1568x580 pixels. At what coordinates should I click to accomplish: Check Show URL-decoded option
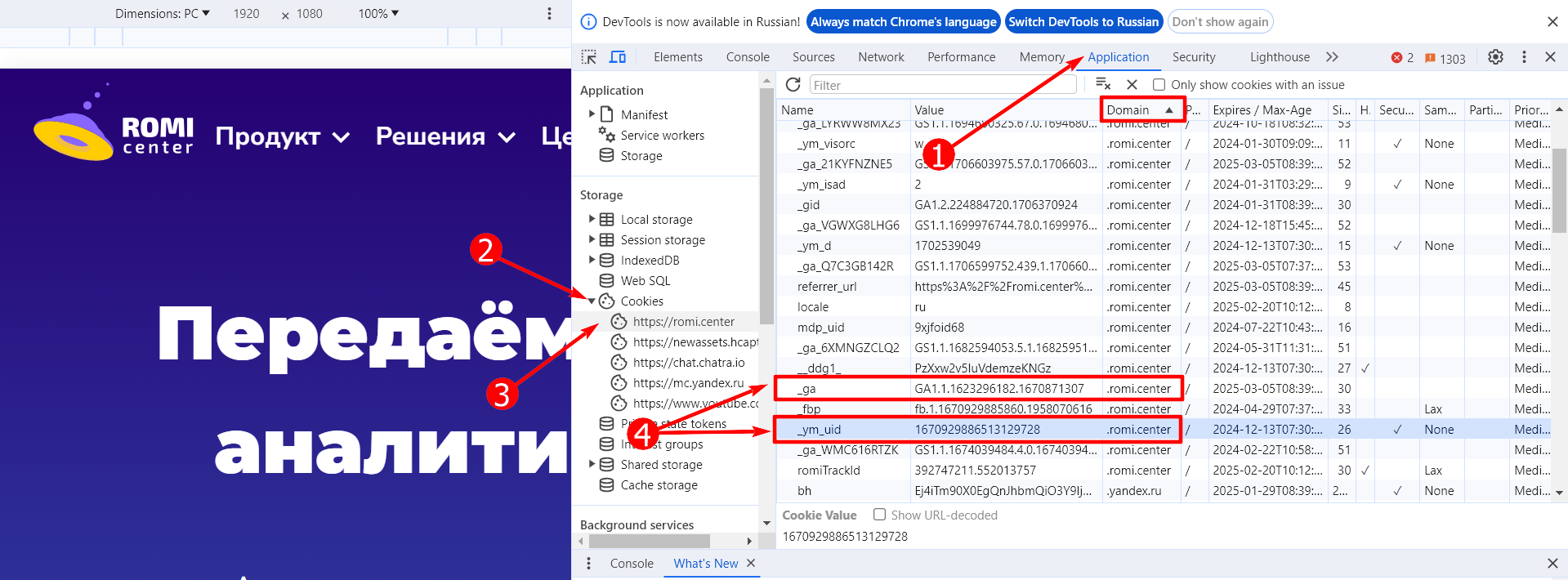(x=879, y=515)
